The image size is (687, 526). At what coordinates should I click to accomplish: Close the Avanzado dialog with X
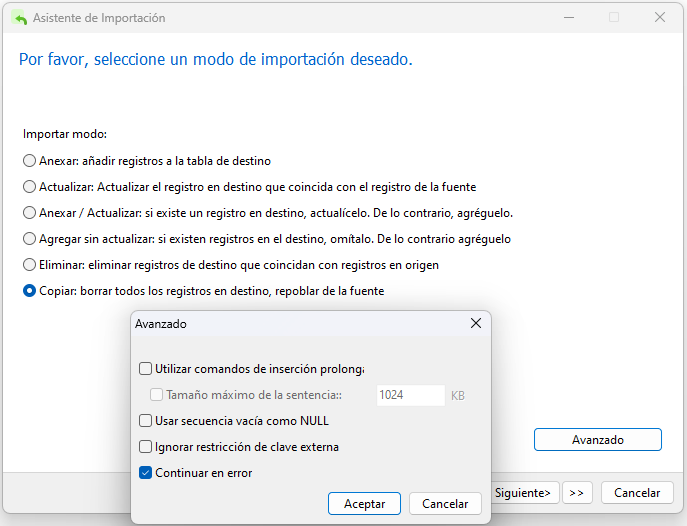click(x=476, y=324)
